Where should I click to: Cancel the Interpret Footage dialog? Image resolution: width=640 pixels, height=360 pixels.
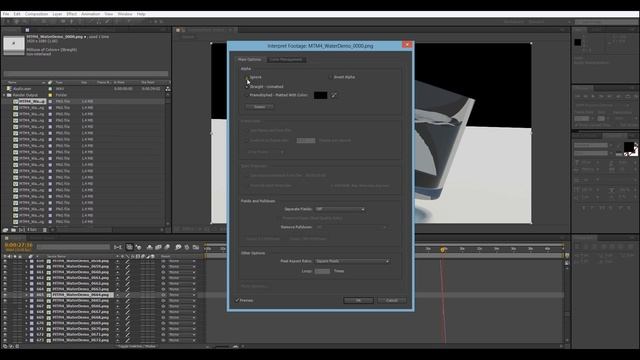click(392, 300)
